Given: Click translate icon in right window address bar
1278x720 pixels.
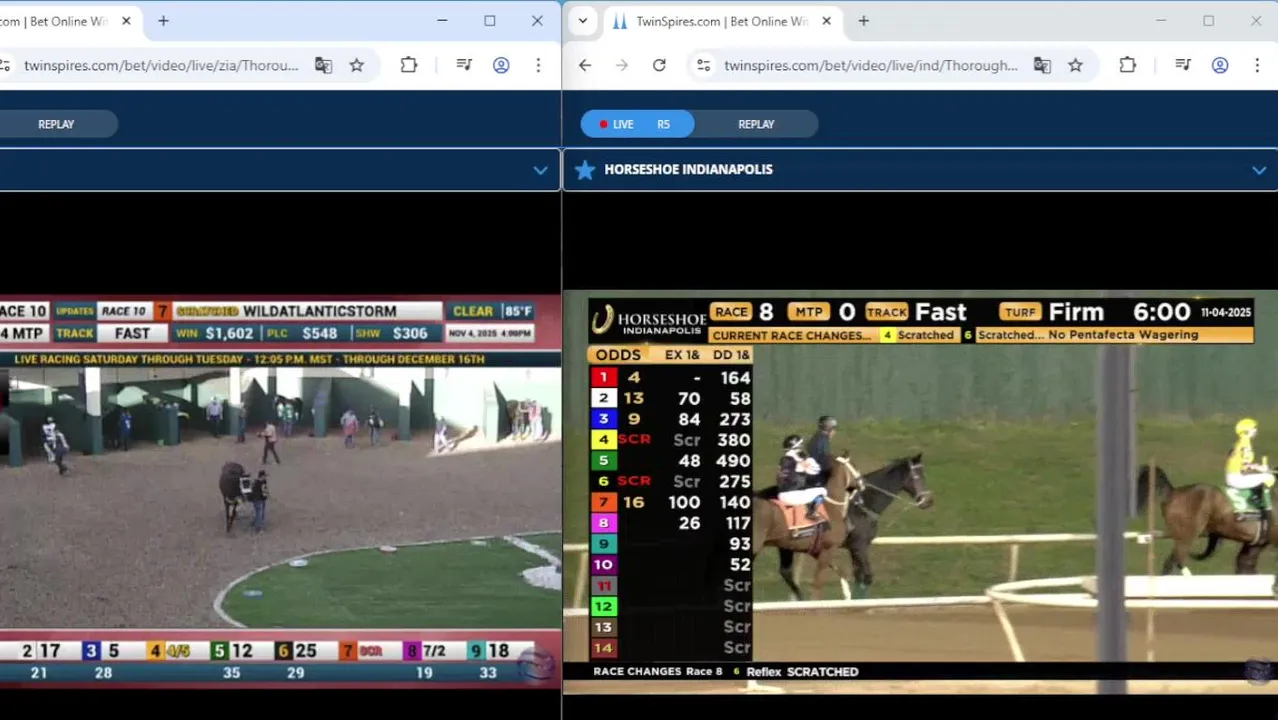Looking at the screenshot, I should (x=1042, y=65).
